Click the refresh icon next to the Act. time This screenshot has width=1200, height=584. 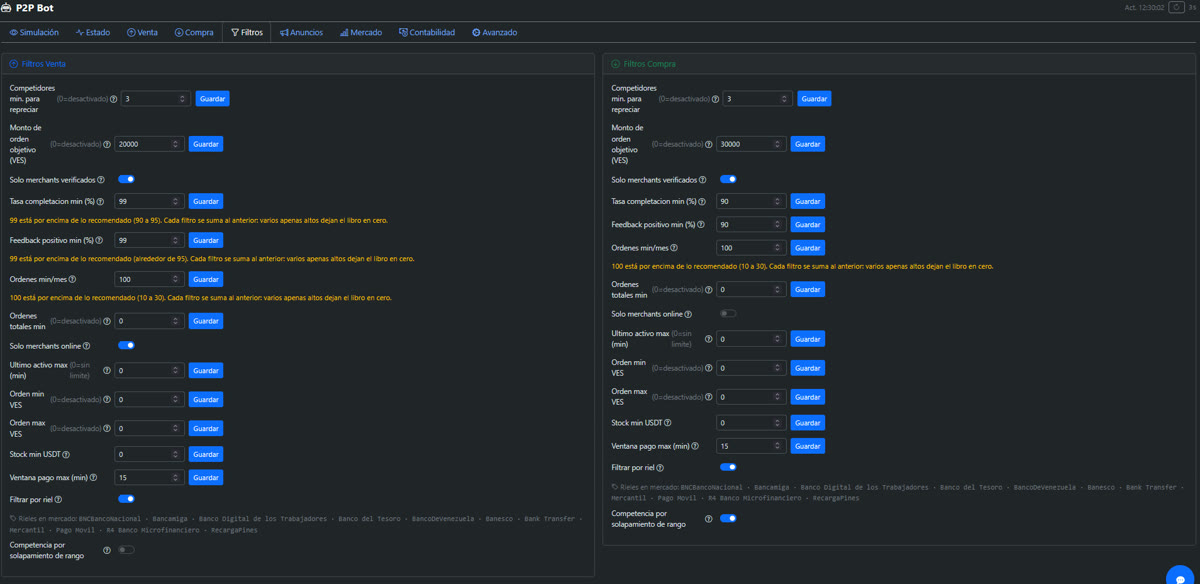pos(1176,8)
